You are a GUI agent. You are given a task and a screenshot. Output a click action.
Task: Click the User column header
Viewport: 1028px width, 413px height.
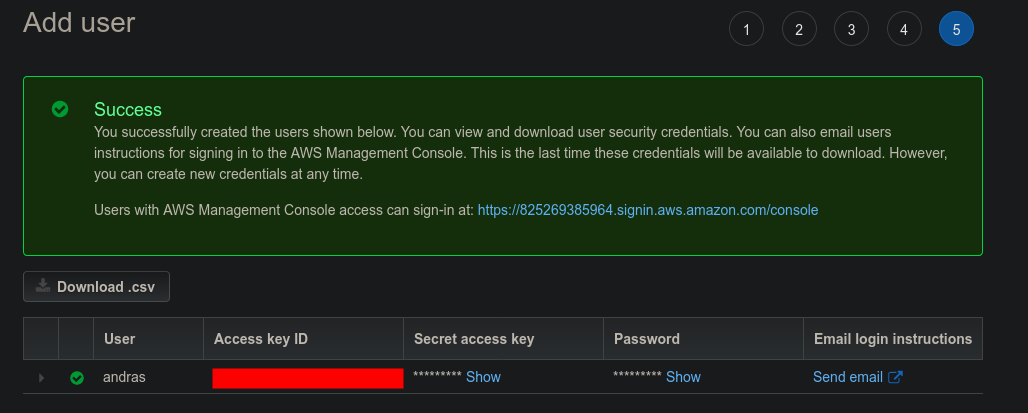120,339
